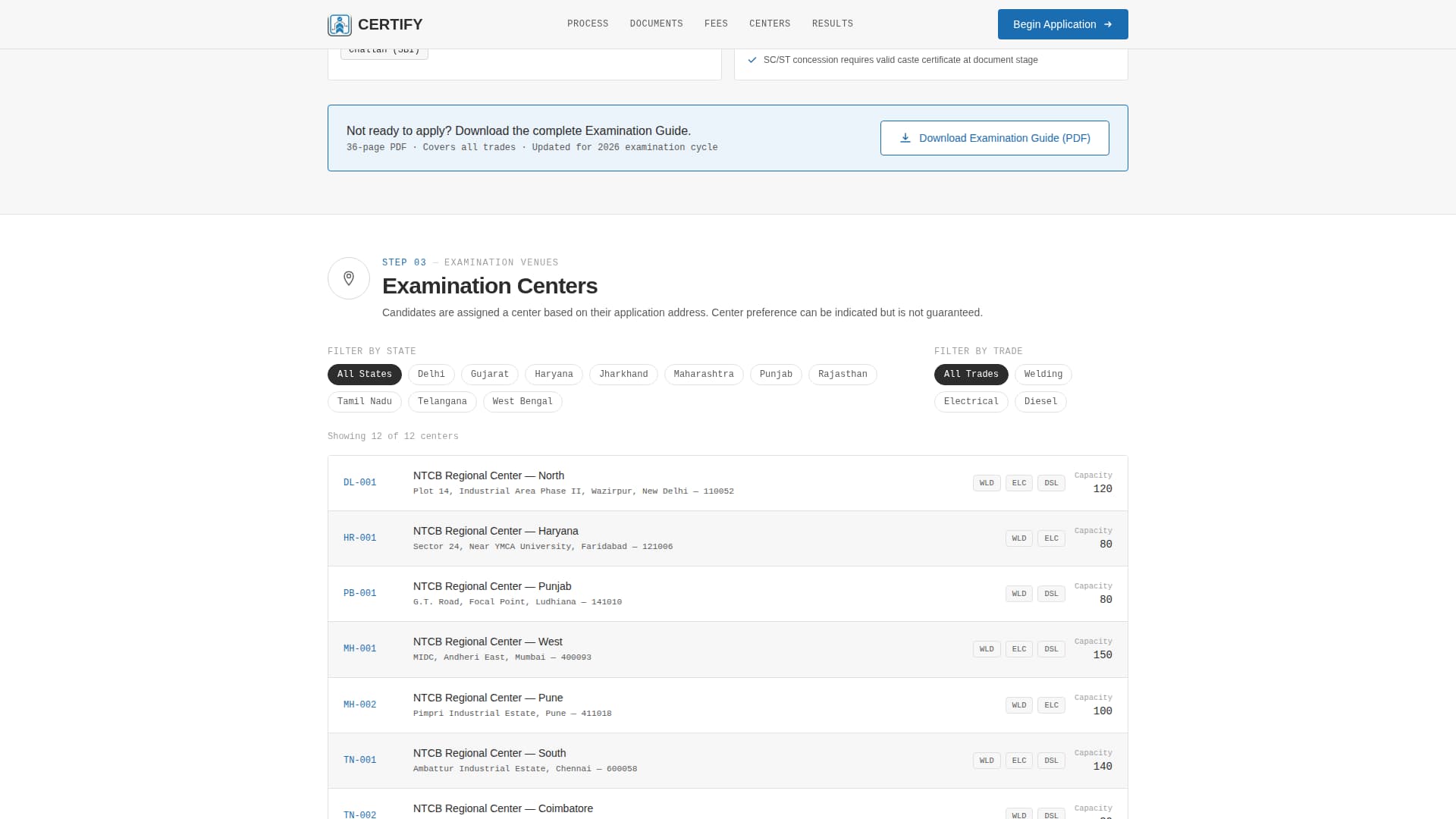Click the arrow in Begin Application button
The height and width of the screenshot is (819, 1456).
click(1108, 24)
